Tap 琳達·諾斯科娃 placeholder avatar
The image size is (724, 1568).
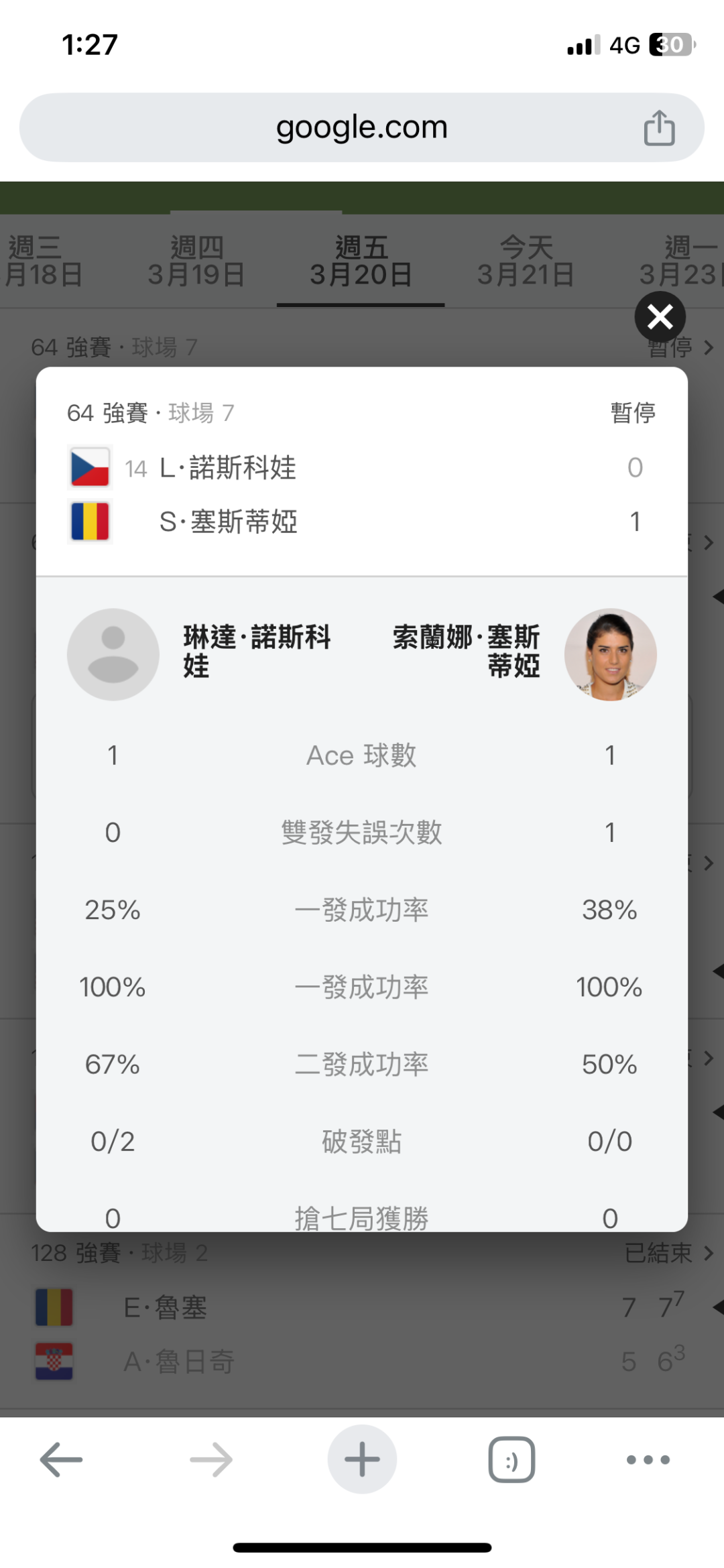click(x=113, y=654)
